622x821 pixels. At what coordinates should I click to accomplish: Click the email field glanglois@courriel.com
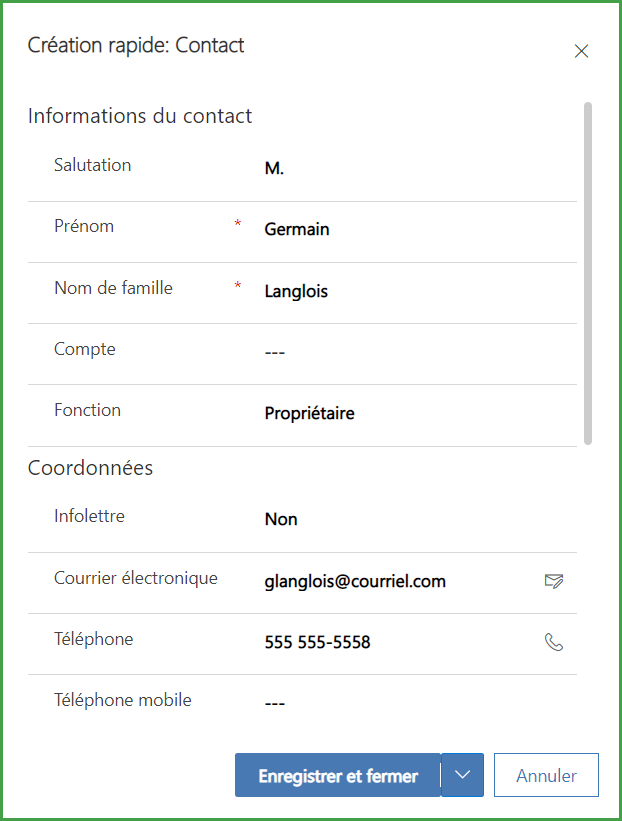point(355,581)
